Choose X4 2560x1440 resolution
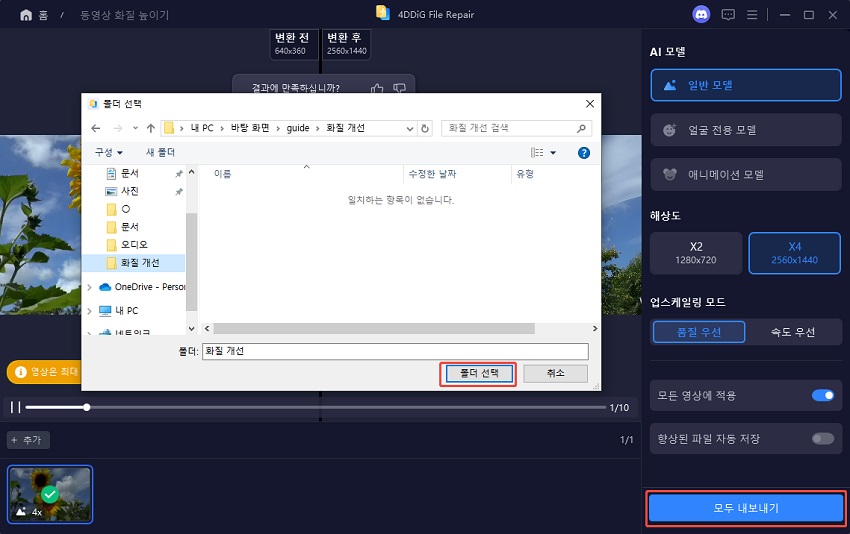850x534 pixels. 795,253
